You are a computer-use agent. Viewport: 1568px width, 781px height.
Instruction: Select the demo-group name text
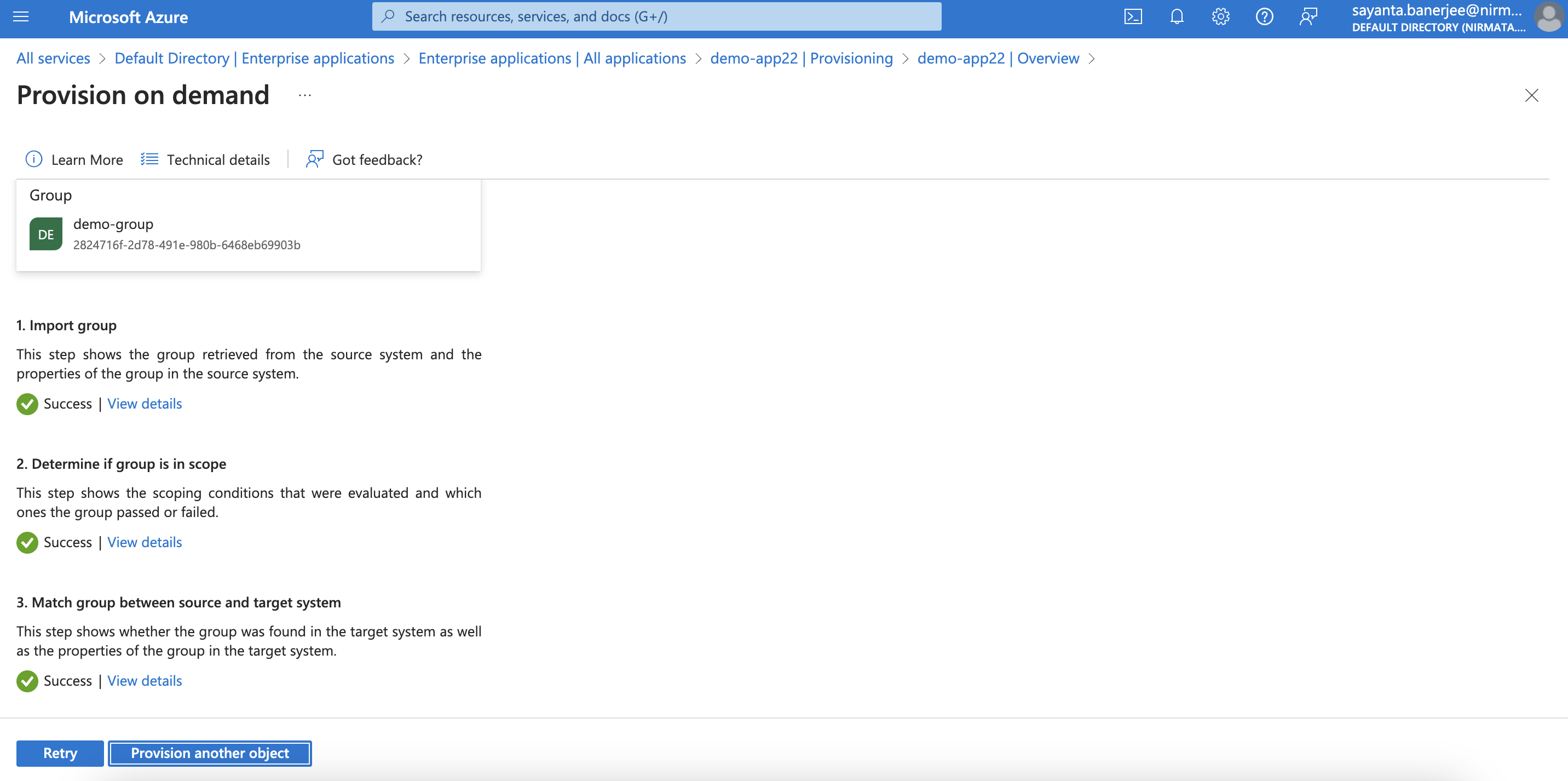point(113,224)
